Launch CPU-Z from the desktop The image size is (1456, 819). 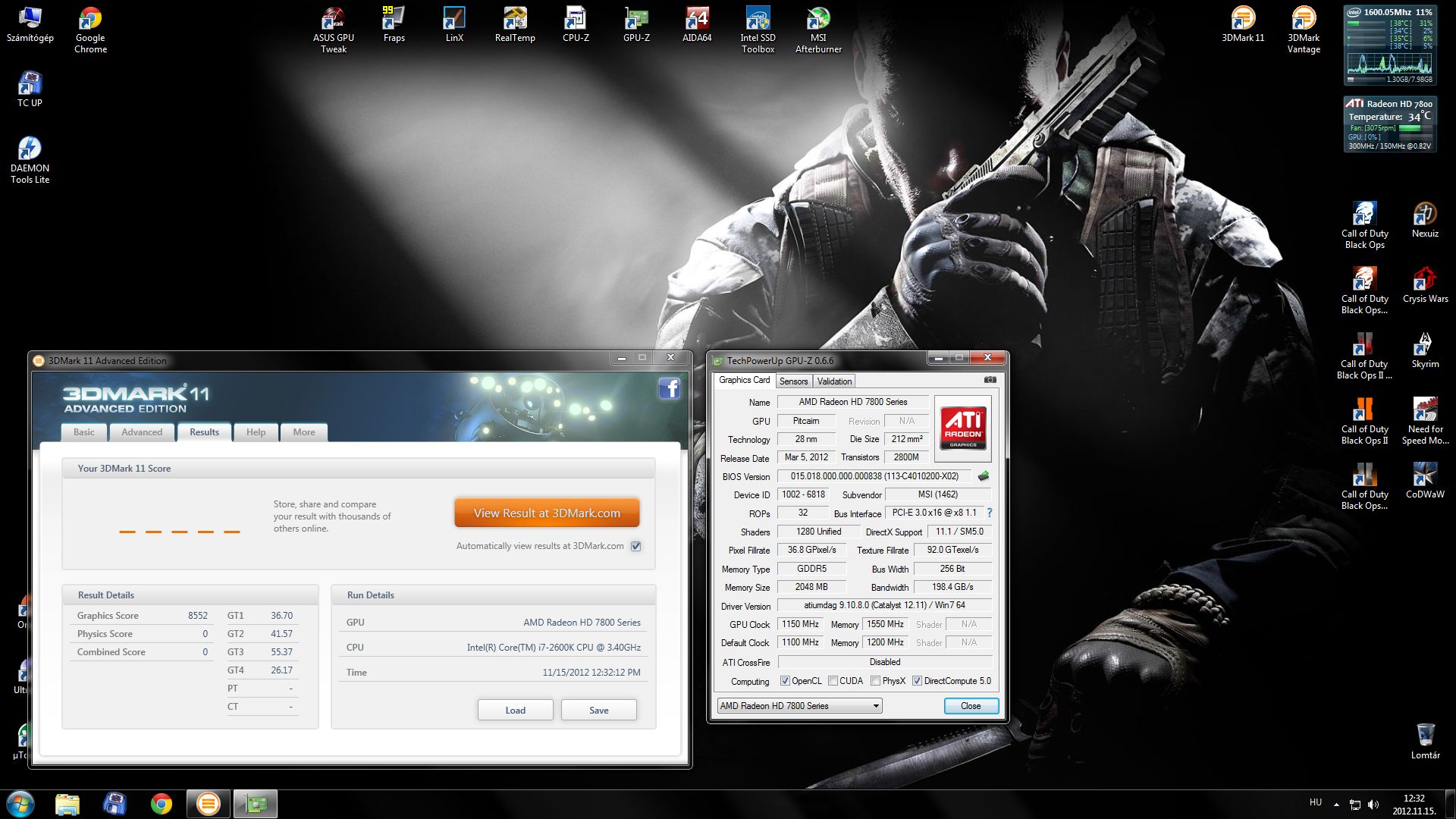(576, 25)
